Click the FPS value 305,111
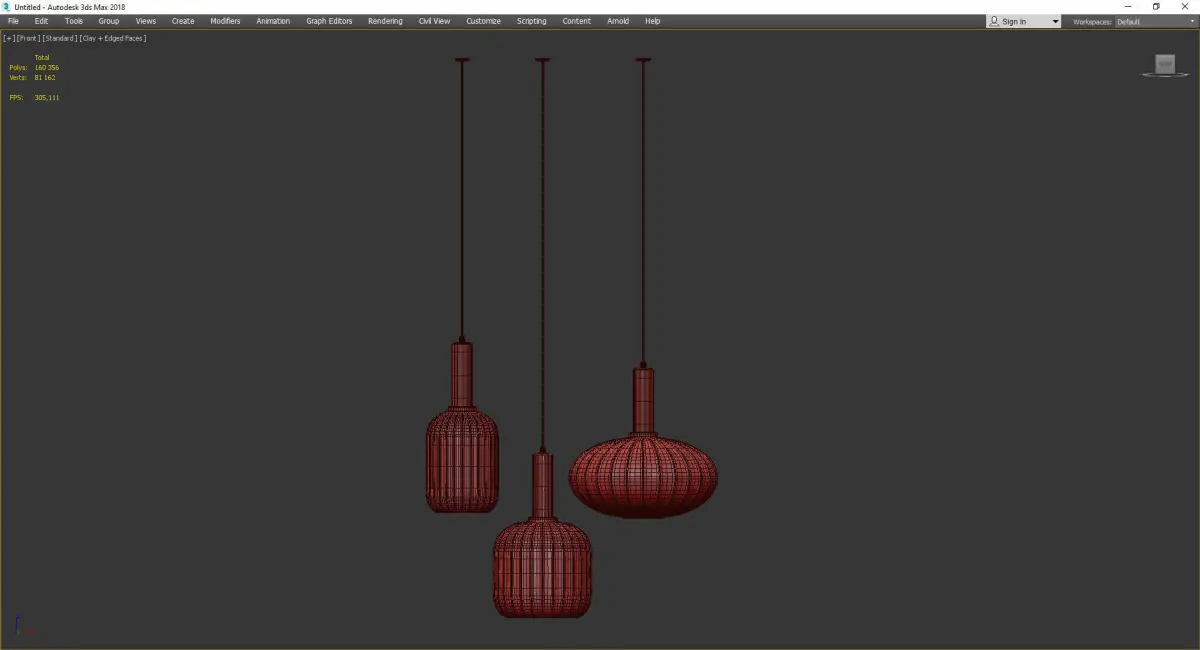 46,97
